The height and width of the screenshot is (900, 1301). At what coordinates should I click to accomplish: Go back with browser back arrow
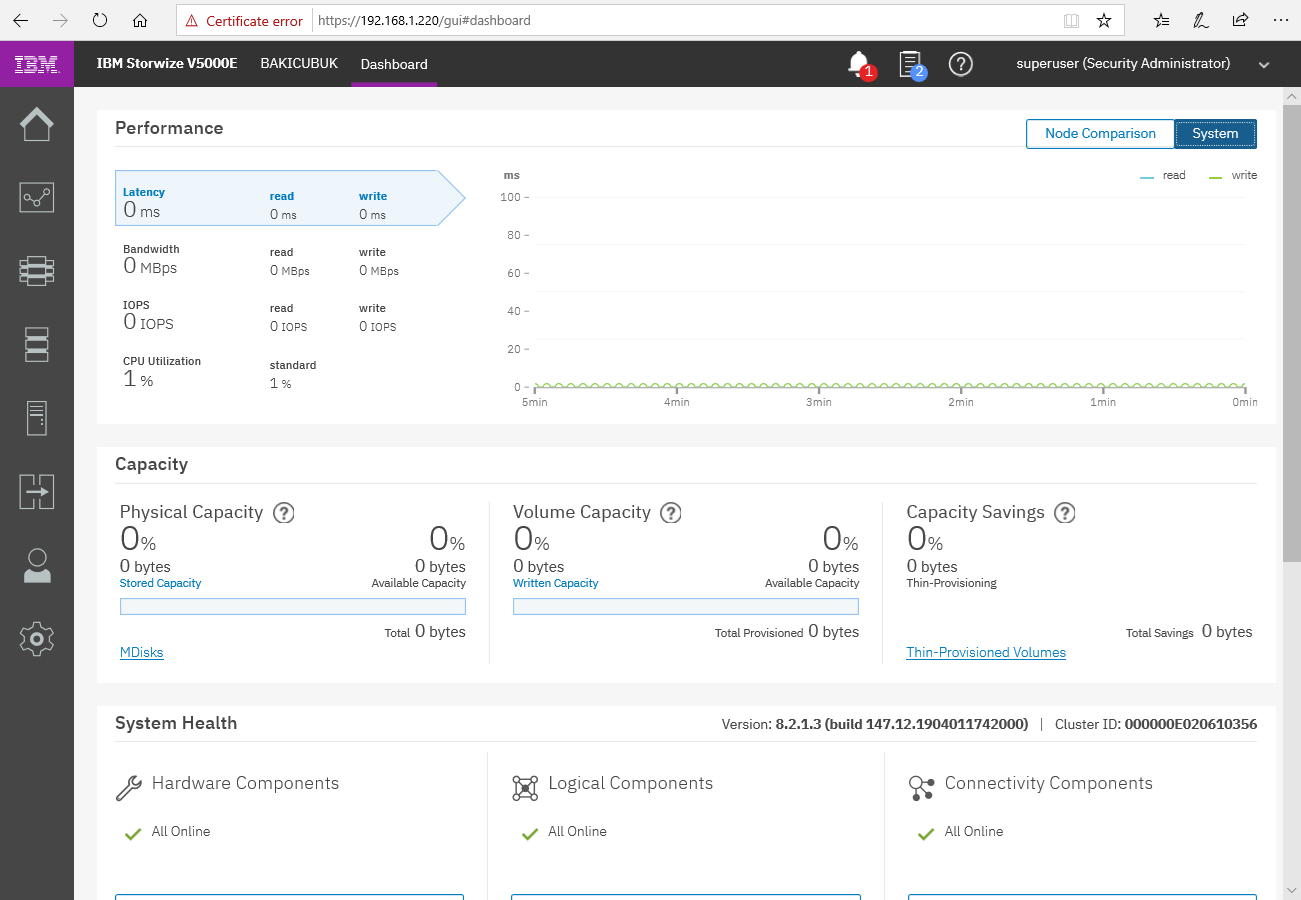[20, 20]
